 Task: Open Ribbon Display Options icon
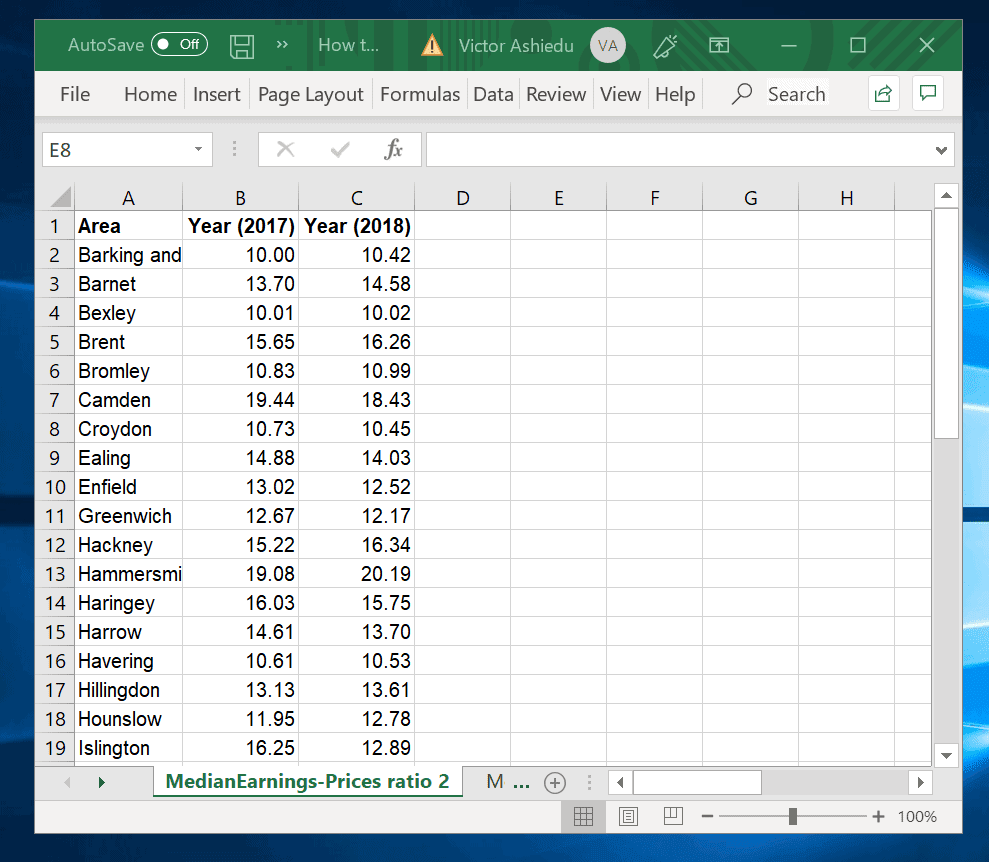(719, 45)
